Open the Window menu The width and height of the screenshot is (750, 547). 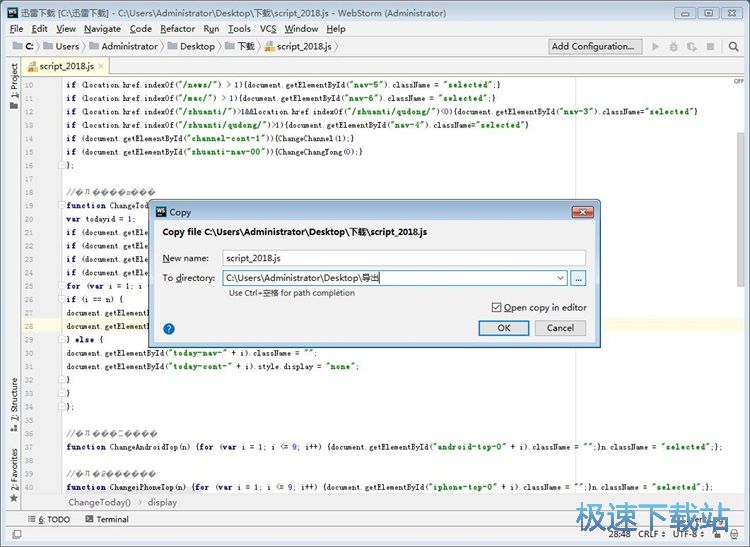[301, 29]
